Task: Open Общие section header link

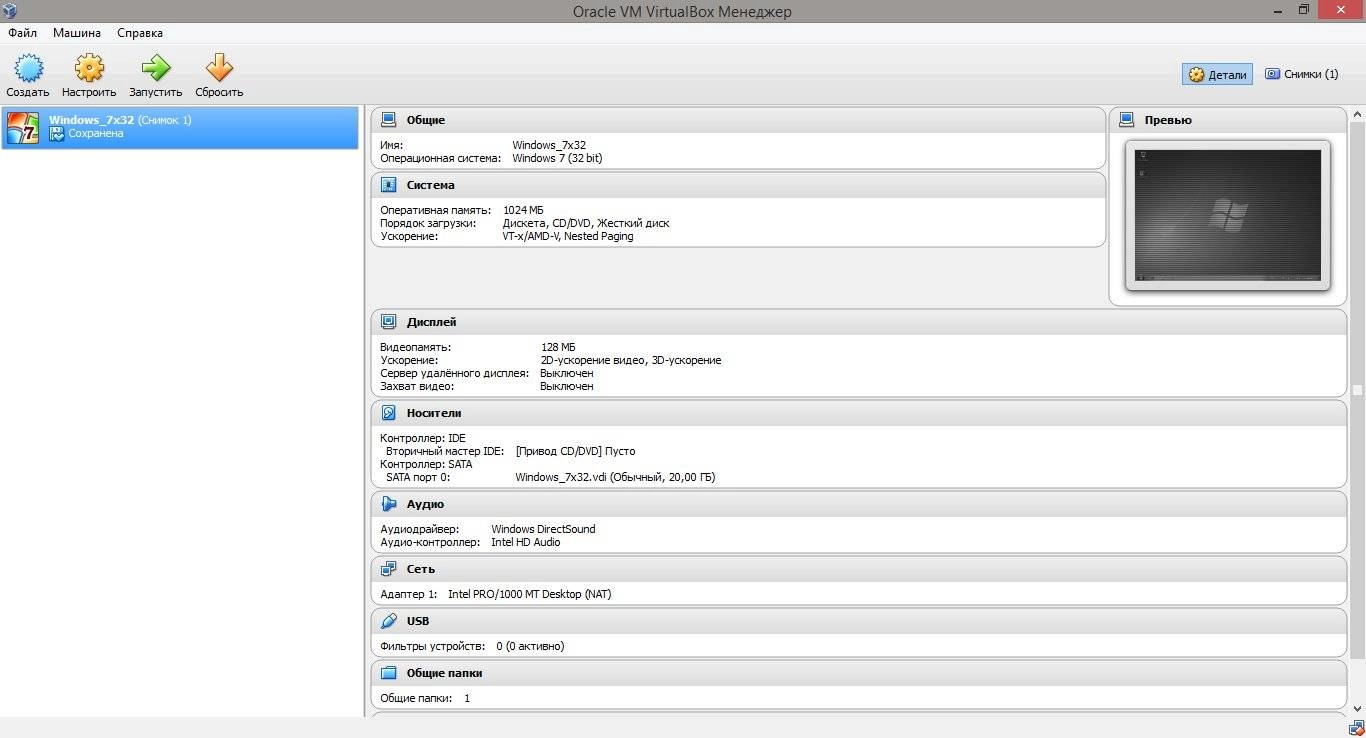Action: 426,120
